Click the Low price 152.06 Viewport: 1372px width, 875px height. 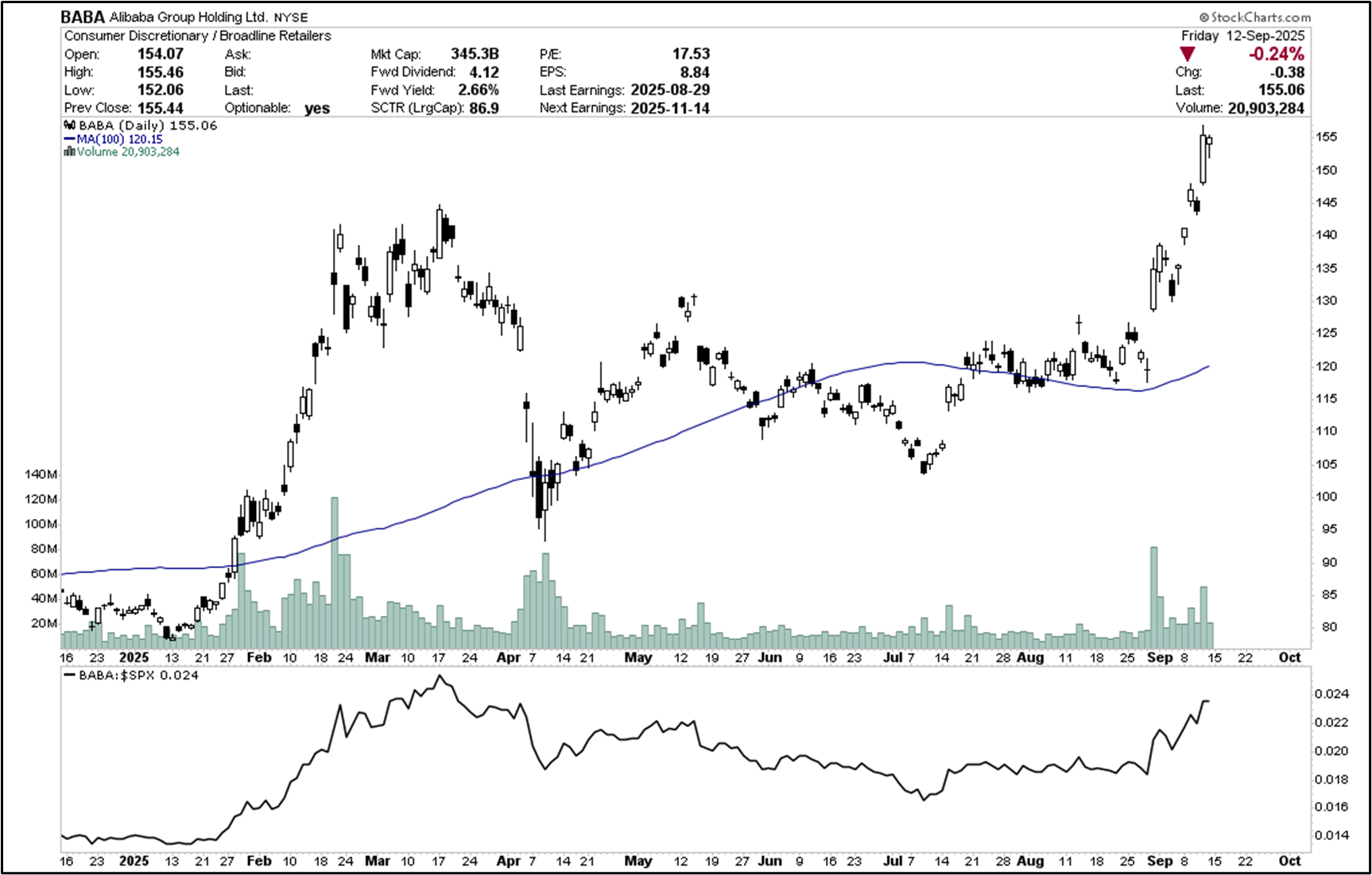(x=161, y=90)
